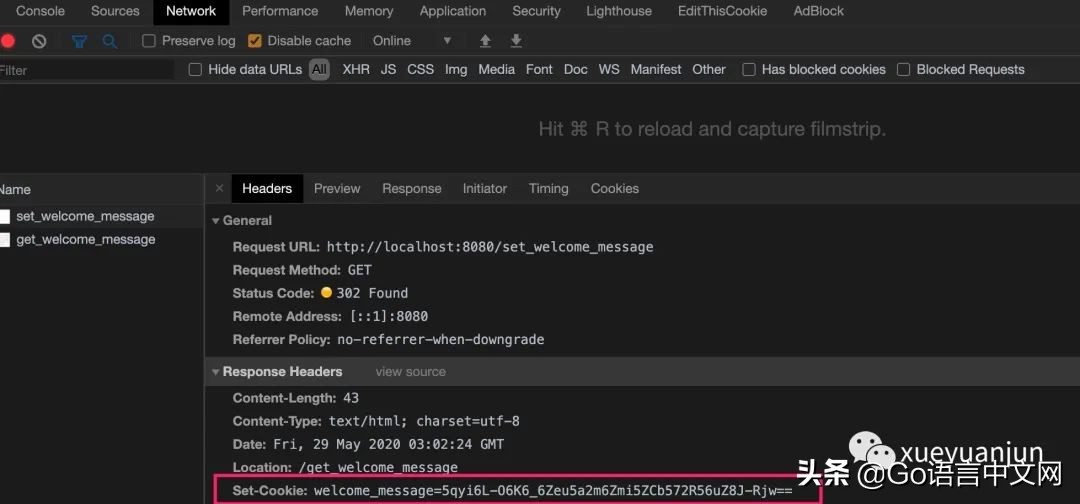The image size is (1080, 504).
Task: Open Memory panel
Action: [369, 11]
